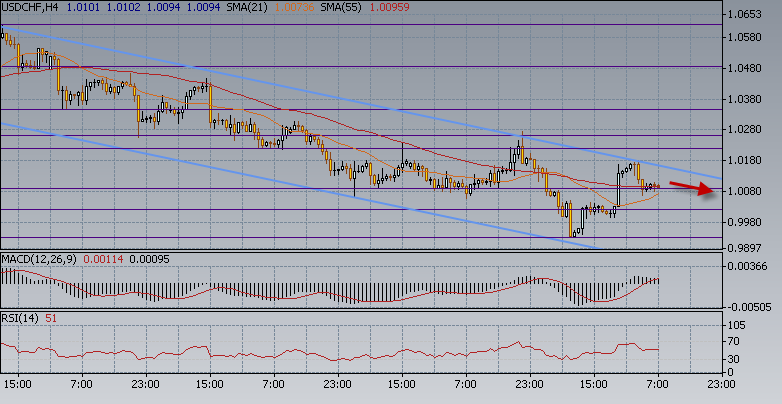The height and width of the screenshot is (404, 782).
Task: Click the 1.0580 price axis label
Action: point(745,37)
